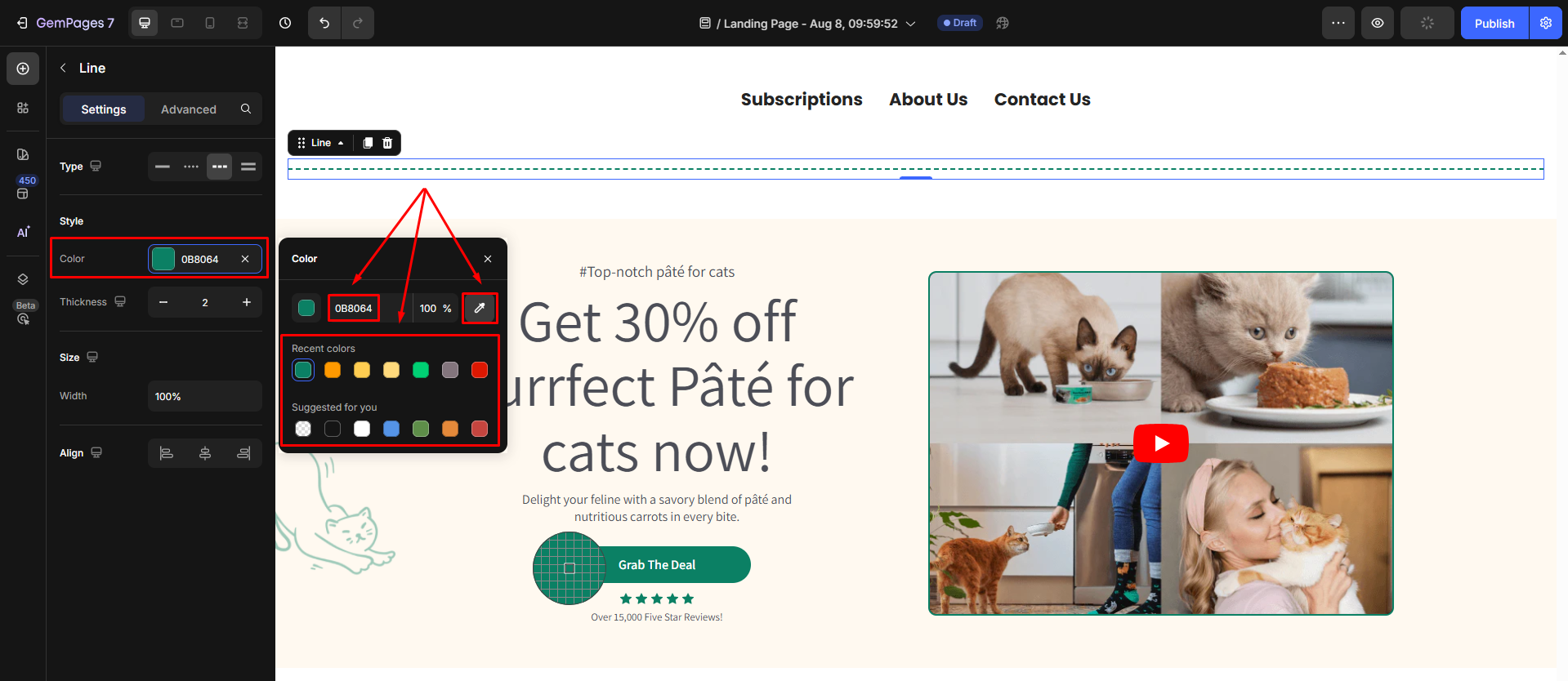The image size is (1568, 681).
Task: Preview page with the eye icon
Action: (x=1378, y=23)
